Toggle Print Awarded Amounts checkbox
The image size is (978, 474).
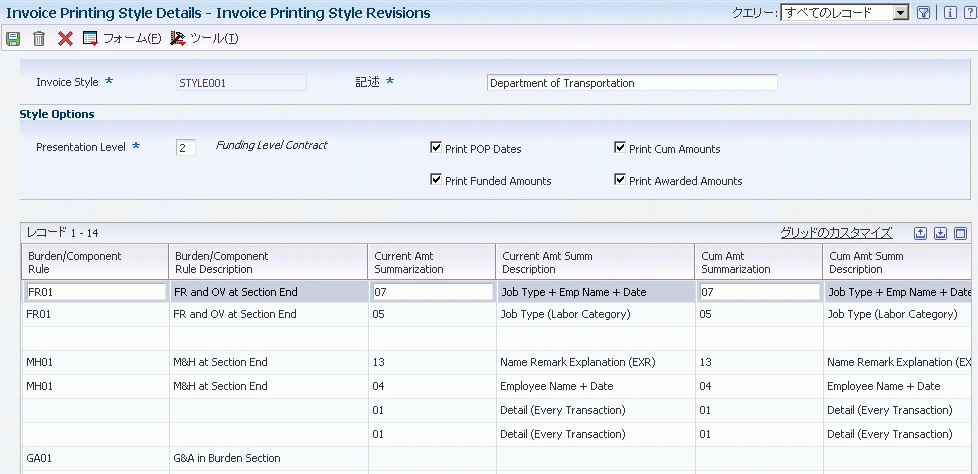click(620, 180)
